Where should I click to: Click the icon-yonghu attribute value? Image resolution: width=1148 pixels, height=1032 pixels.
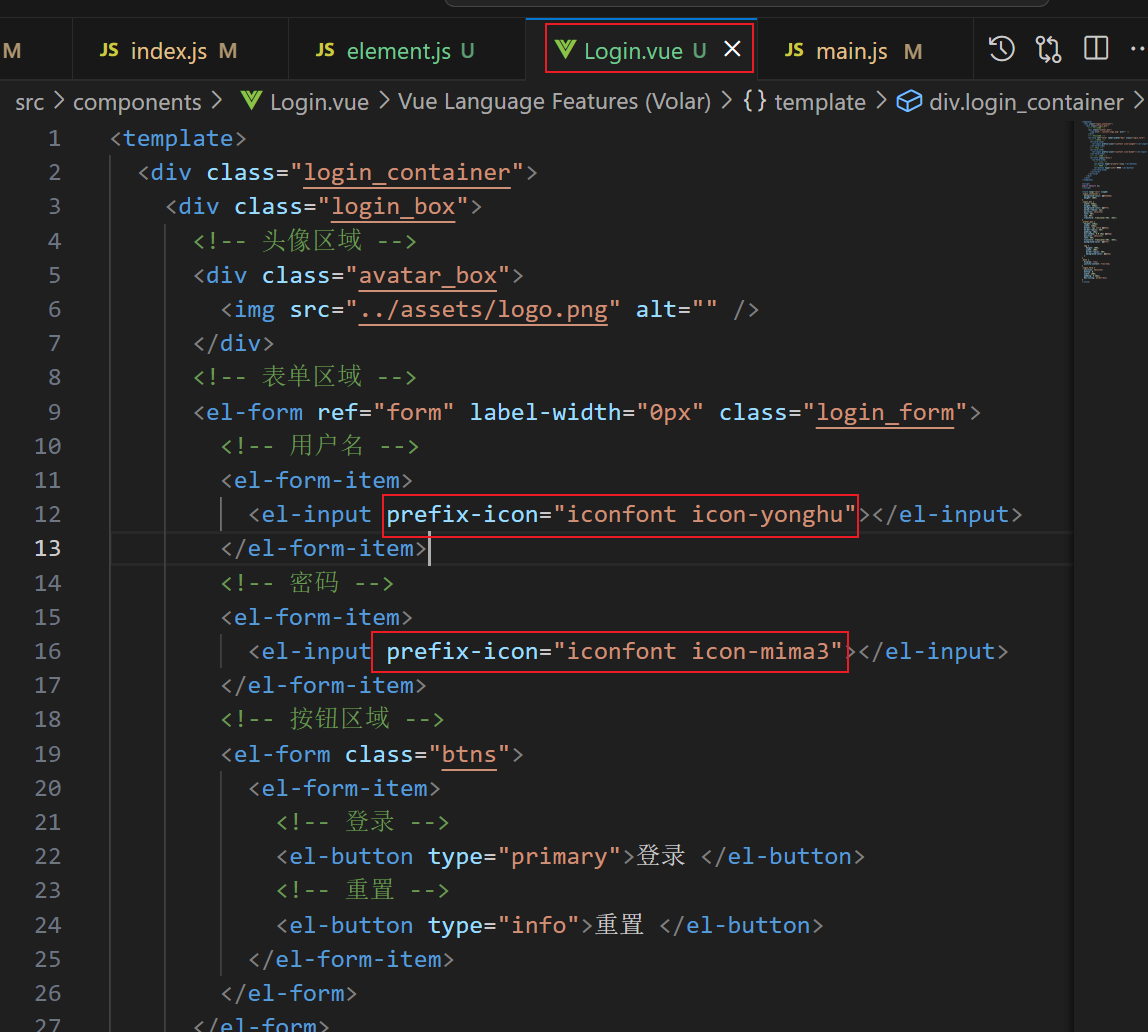click(767, 515)
